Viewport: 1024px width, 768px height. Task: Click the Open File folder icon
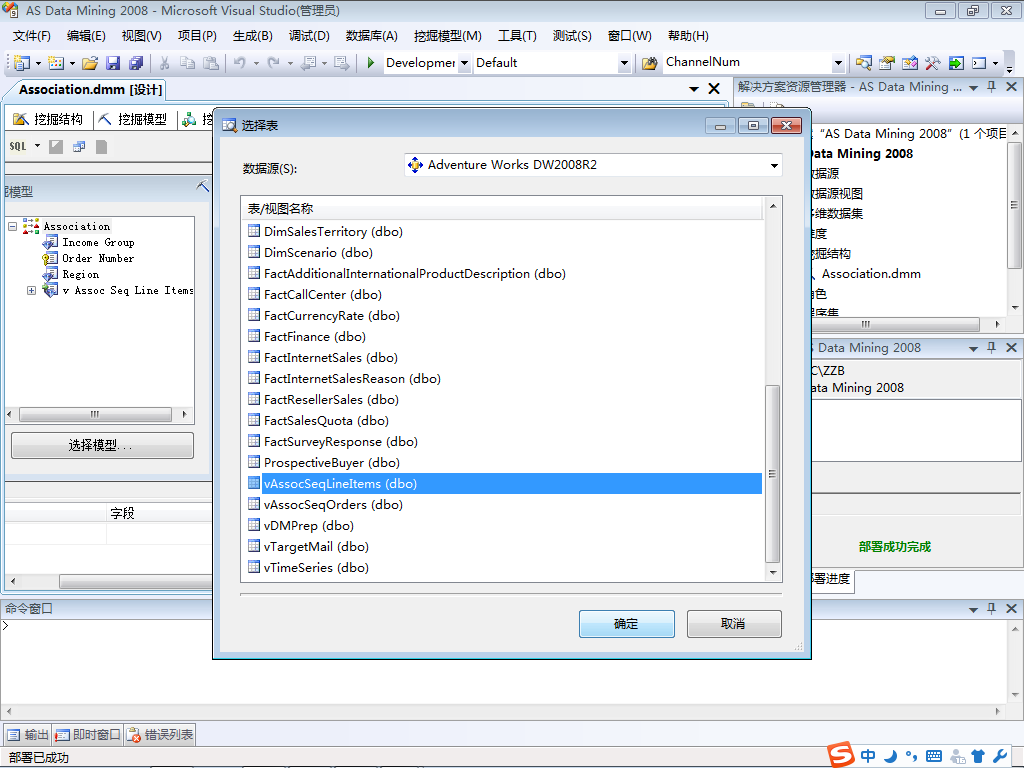(90, 63)
